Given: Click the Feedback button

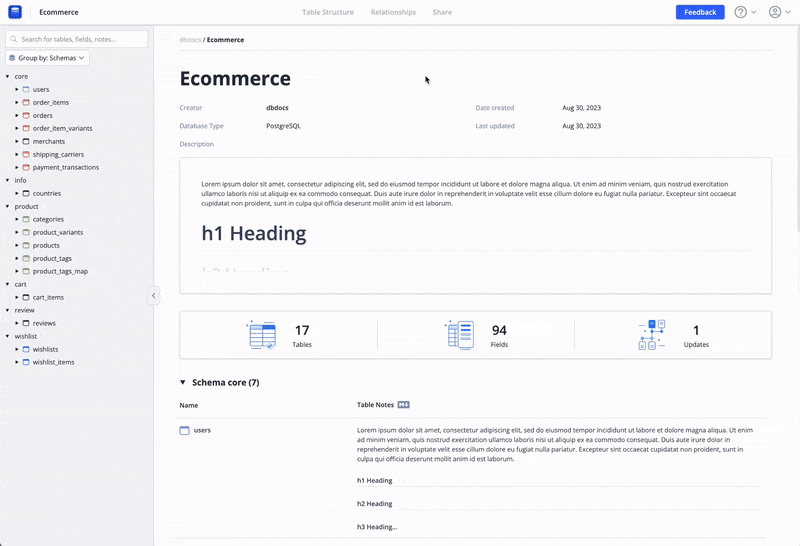Looking at the screenshot, I should (700, 12).
